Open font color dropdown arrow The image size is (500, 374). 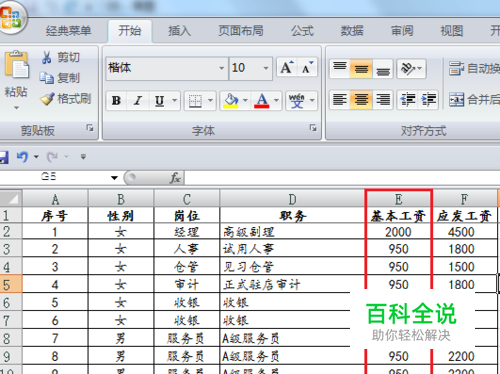(x=276, y=100)
